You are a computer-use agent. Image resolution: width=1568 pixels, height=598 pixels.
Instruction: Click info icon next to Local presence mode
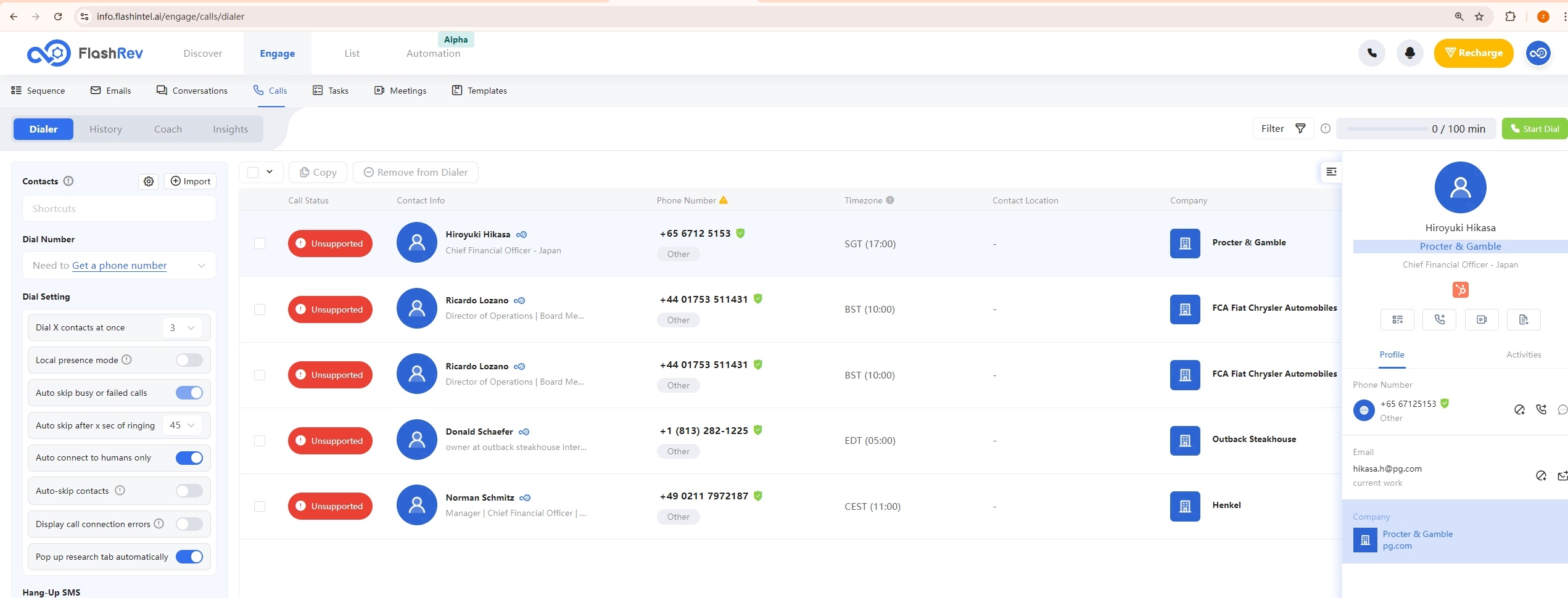[126, 359]
